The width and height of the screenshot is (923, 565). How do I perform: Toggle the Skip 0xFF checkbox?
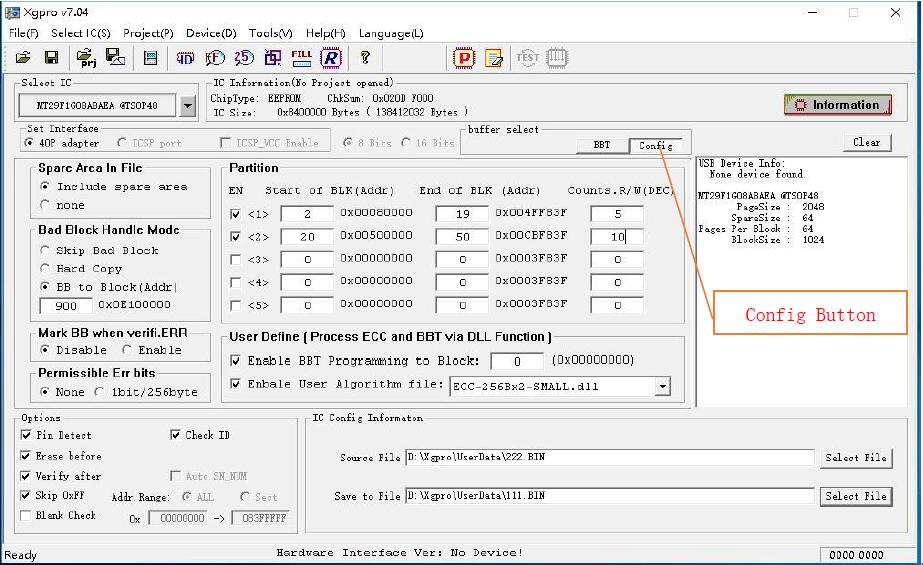click(x=25, y=495)
